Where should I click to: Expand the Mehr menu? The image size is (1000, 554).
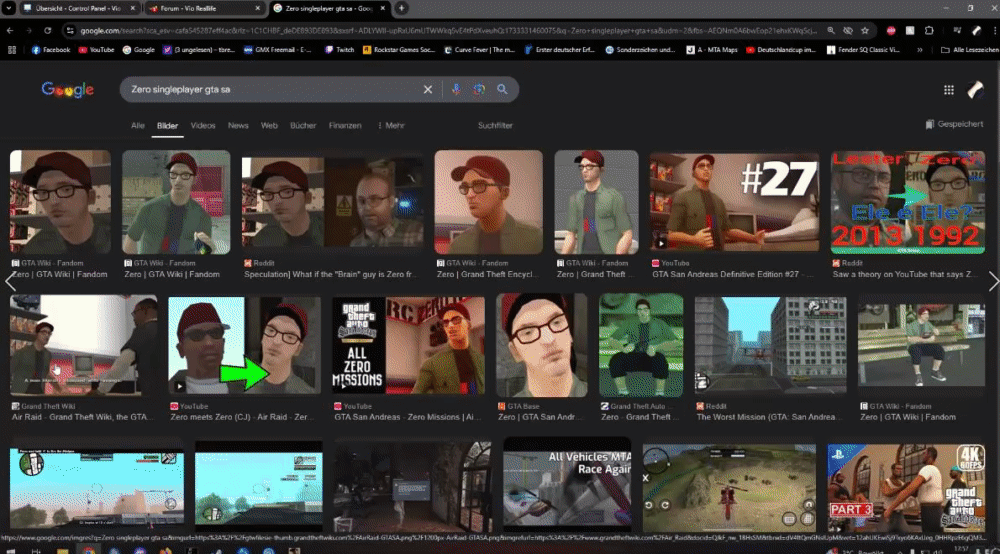click(x=391, y=126)
